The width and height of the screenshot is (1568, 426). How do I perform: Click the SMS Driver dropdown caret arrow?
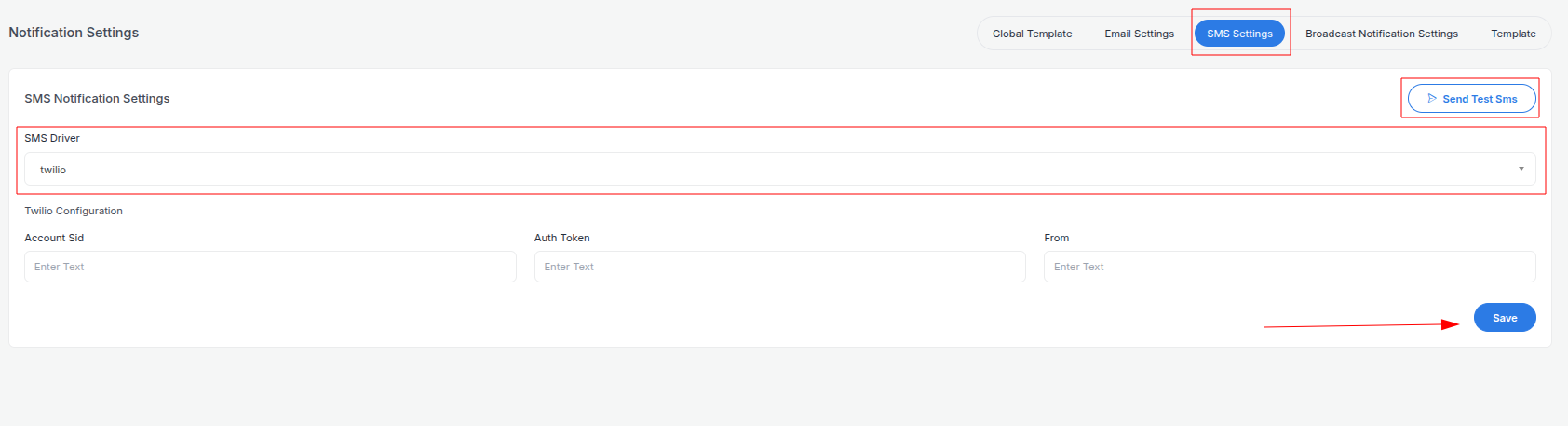click(x=1521, y=169)
